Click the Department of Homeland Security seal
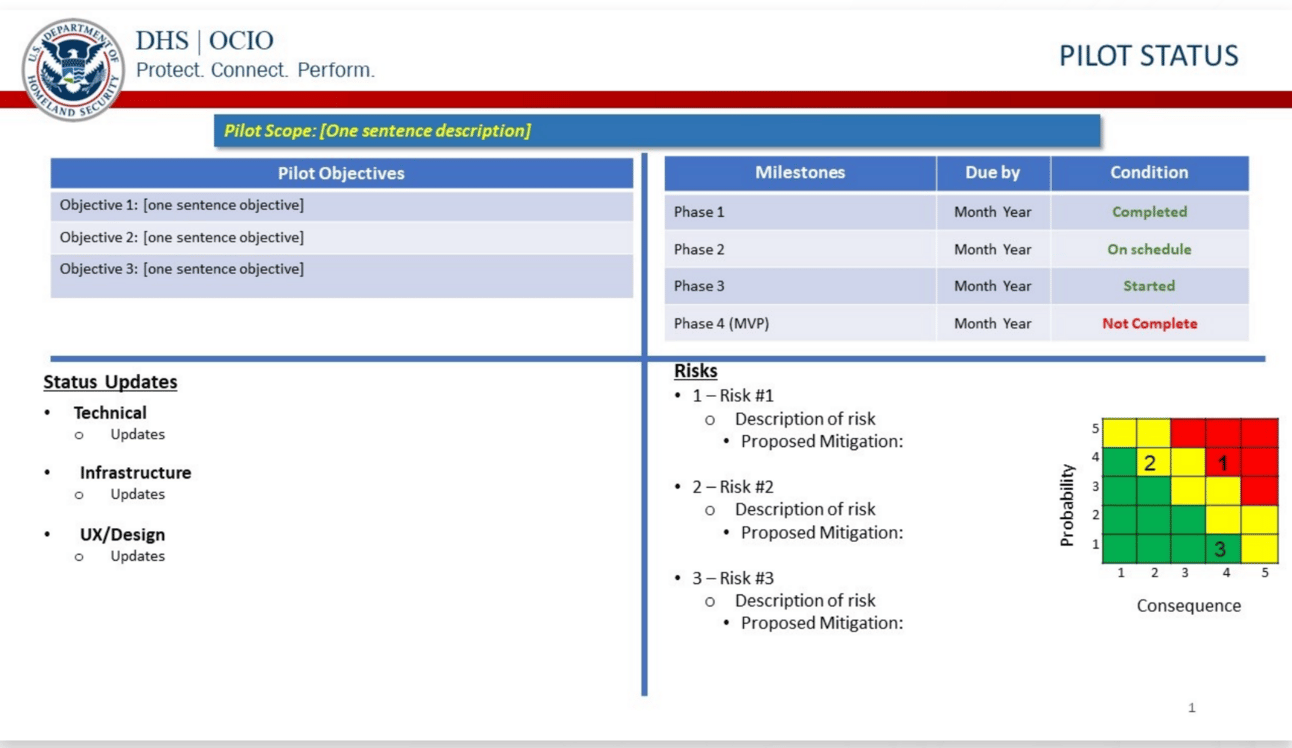Viewport: 1292px width, 748px height. tap(73, 70)
